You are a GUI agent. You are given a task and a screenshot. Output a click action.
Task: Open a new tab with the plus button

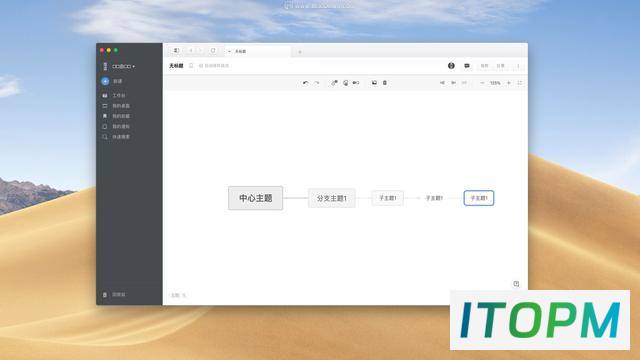click(300, 52)
